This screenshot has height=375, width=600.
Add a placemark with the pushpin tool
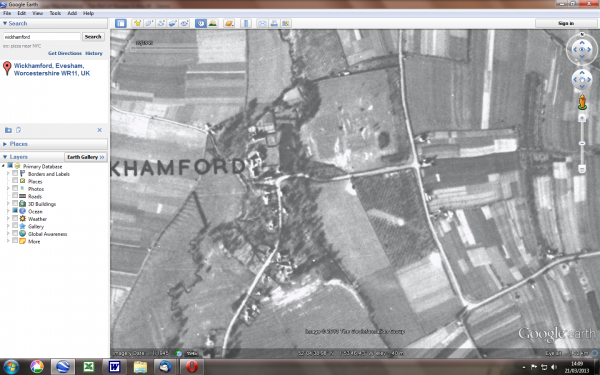coord(137,23)
